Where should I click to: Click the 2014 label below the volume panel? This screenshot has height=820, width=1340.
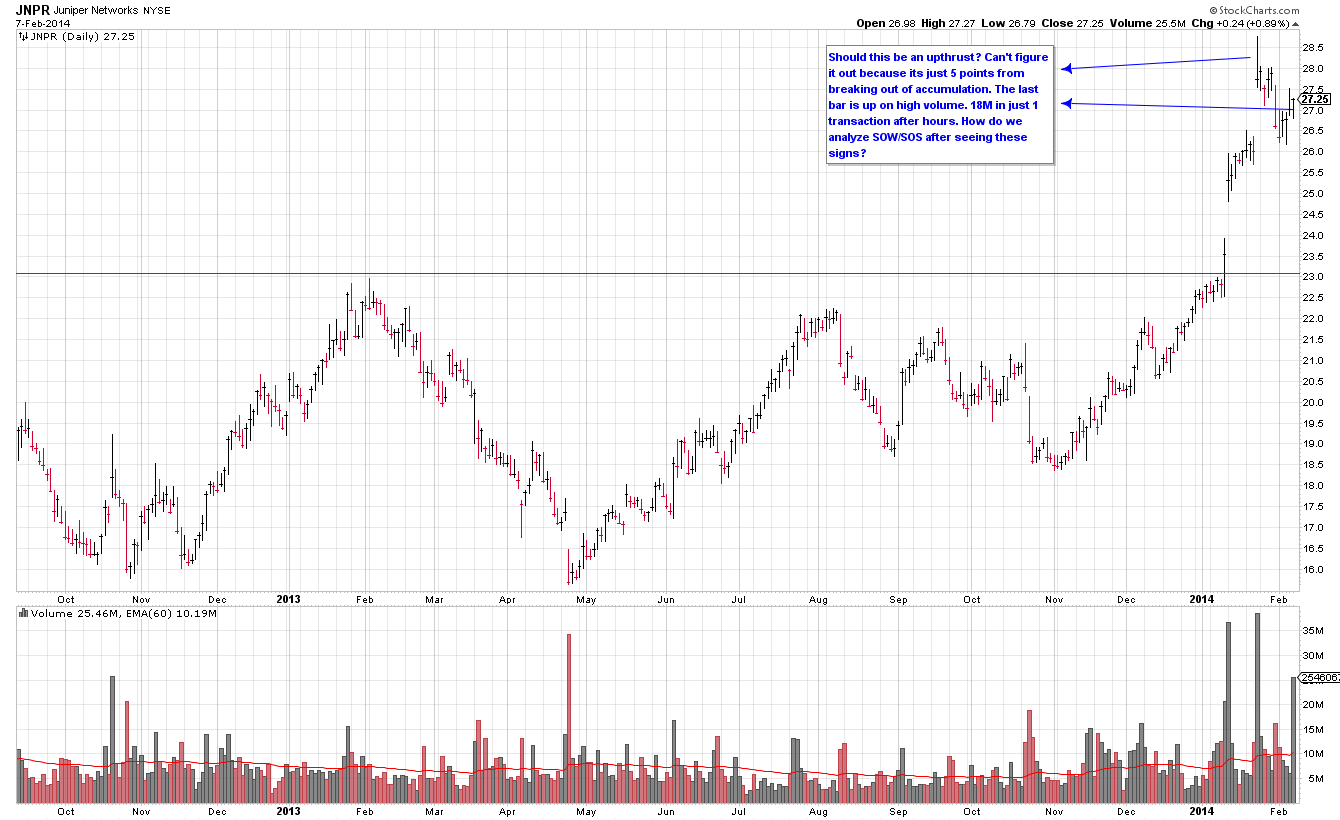(x=1202, y=812)
